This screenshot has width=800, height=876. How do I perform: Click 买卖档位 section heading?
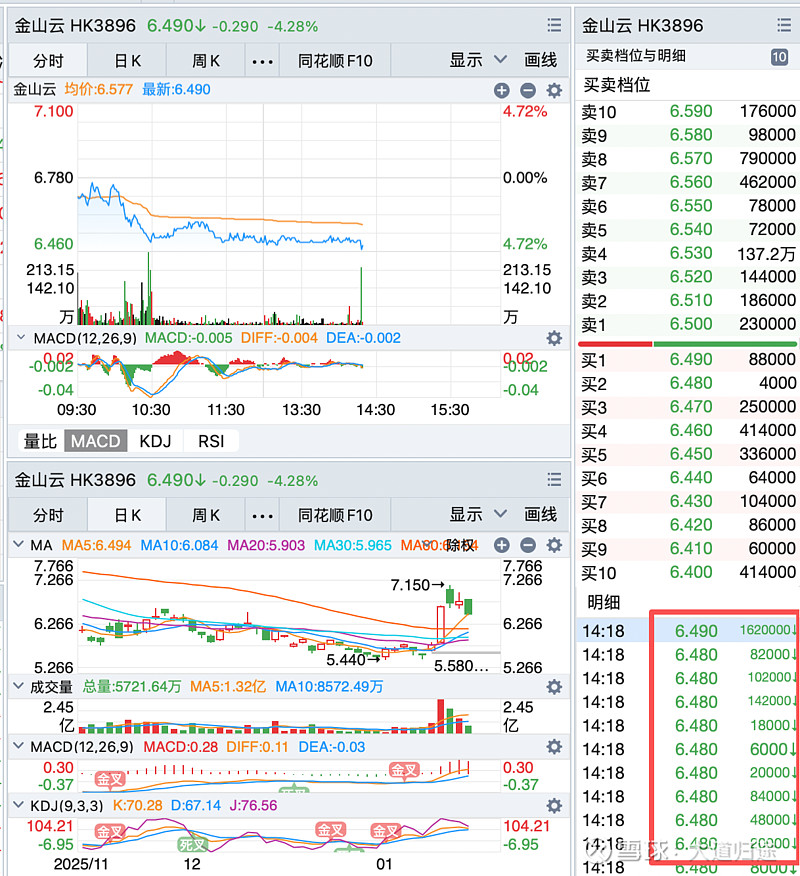pos(617,85)
